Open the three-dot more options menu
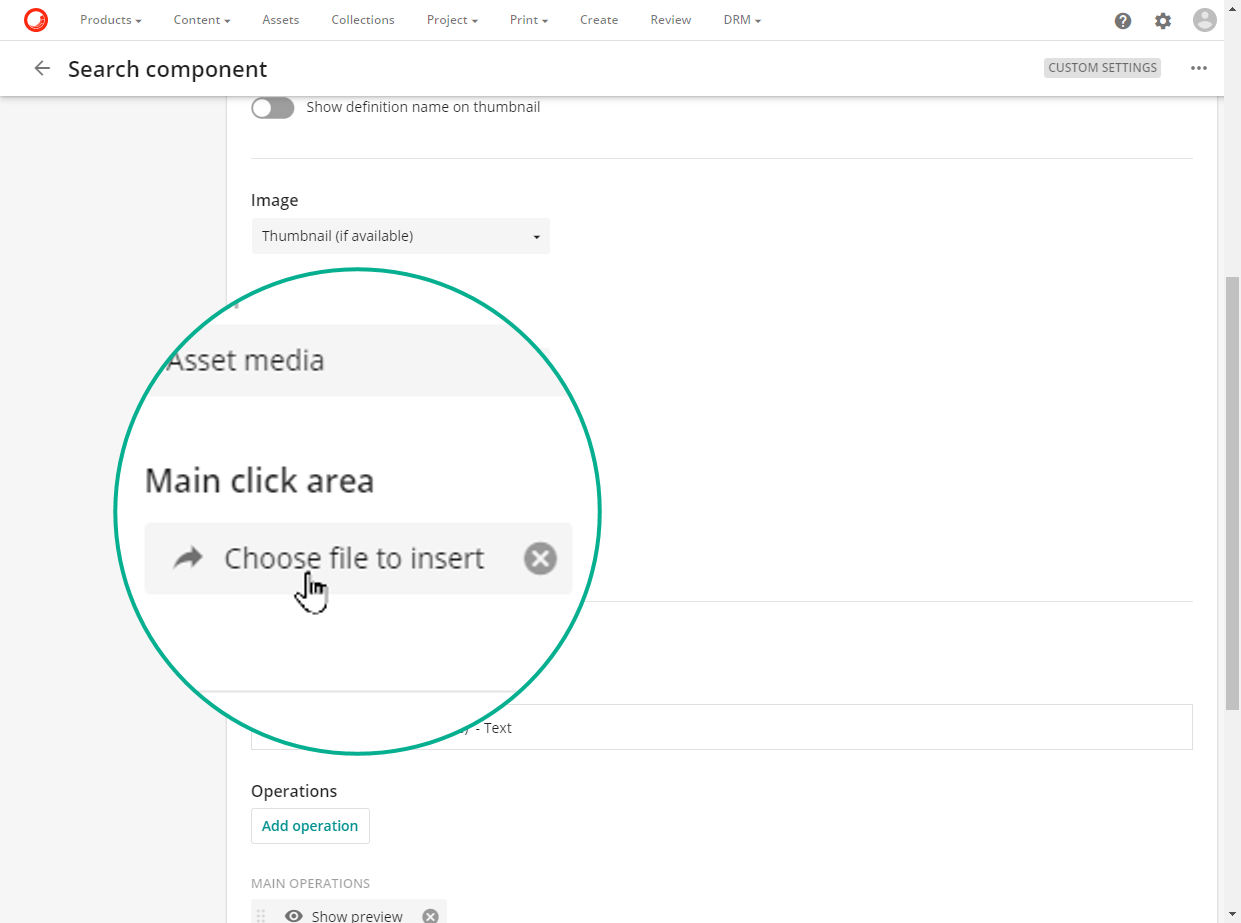 [1199, 69]
